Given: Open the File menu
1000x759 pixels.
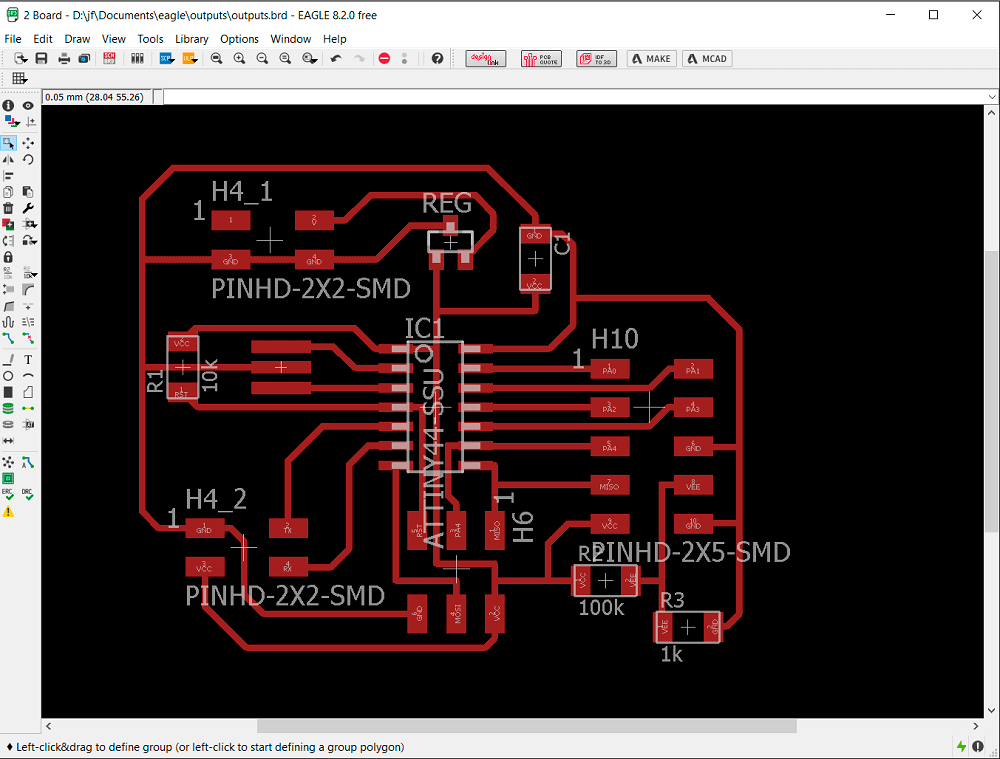Looking at the screenshot, I should coord(13,39).
